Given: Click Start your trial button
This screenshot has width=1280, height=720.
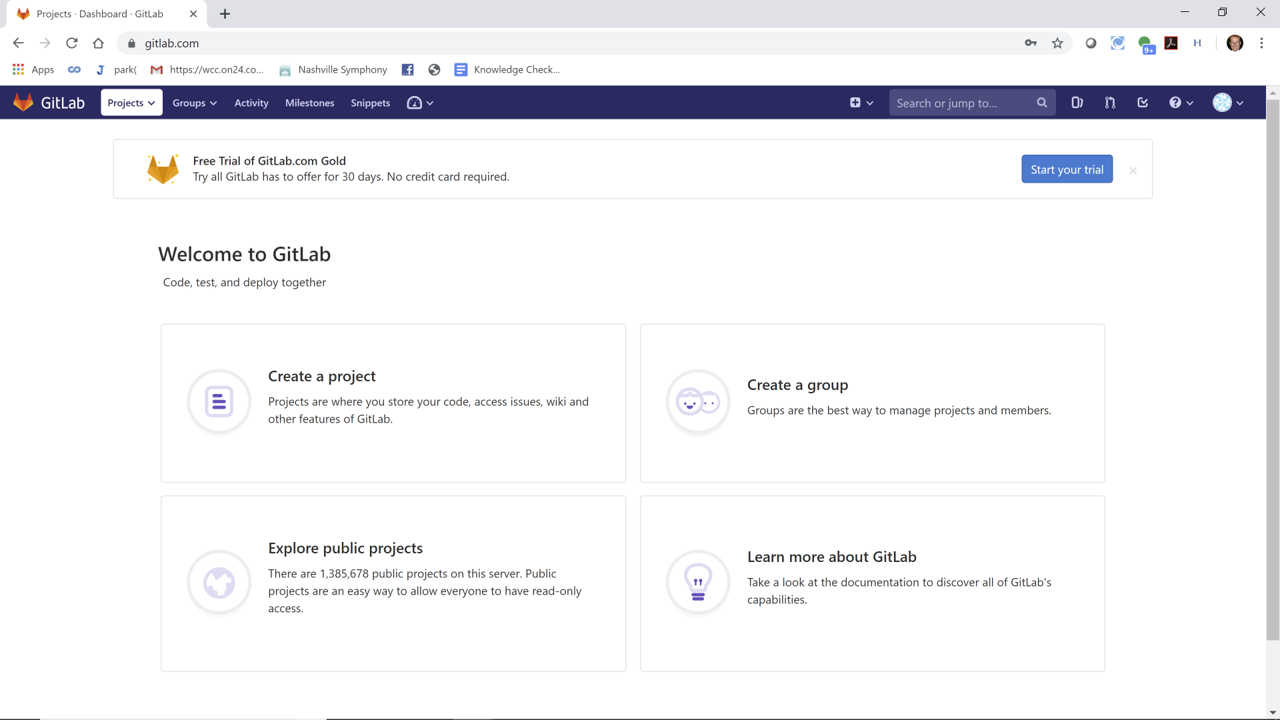Looking at the screenshot, I should (x=1066, y=169).
